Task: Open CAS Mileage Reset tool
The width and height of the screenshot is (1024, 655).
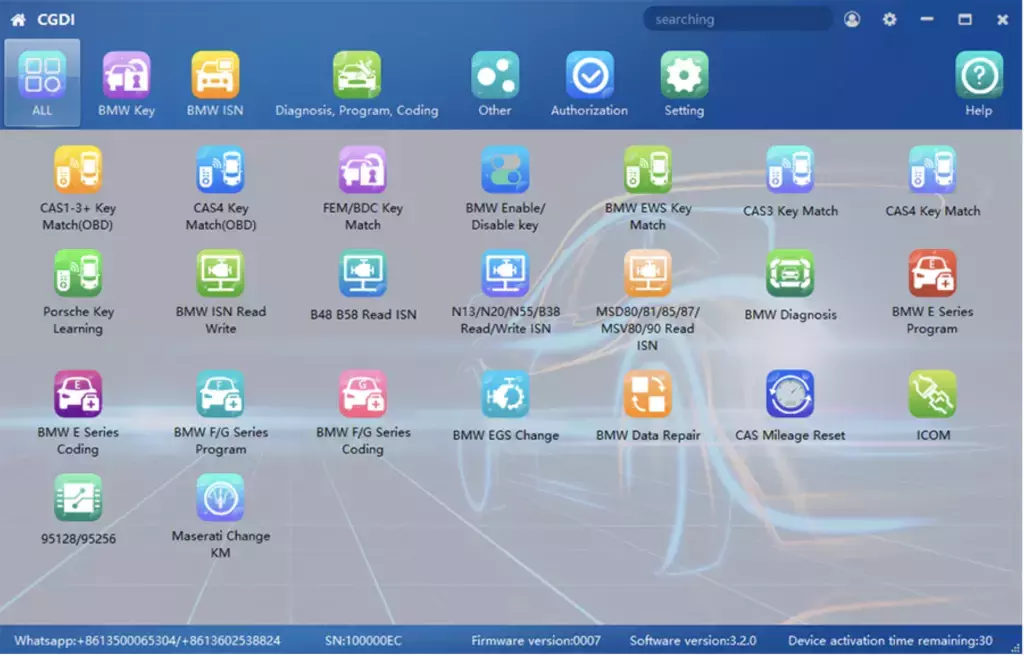Action: [x=790, y=394]
